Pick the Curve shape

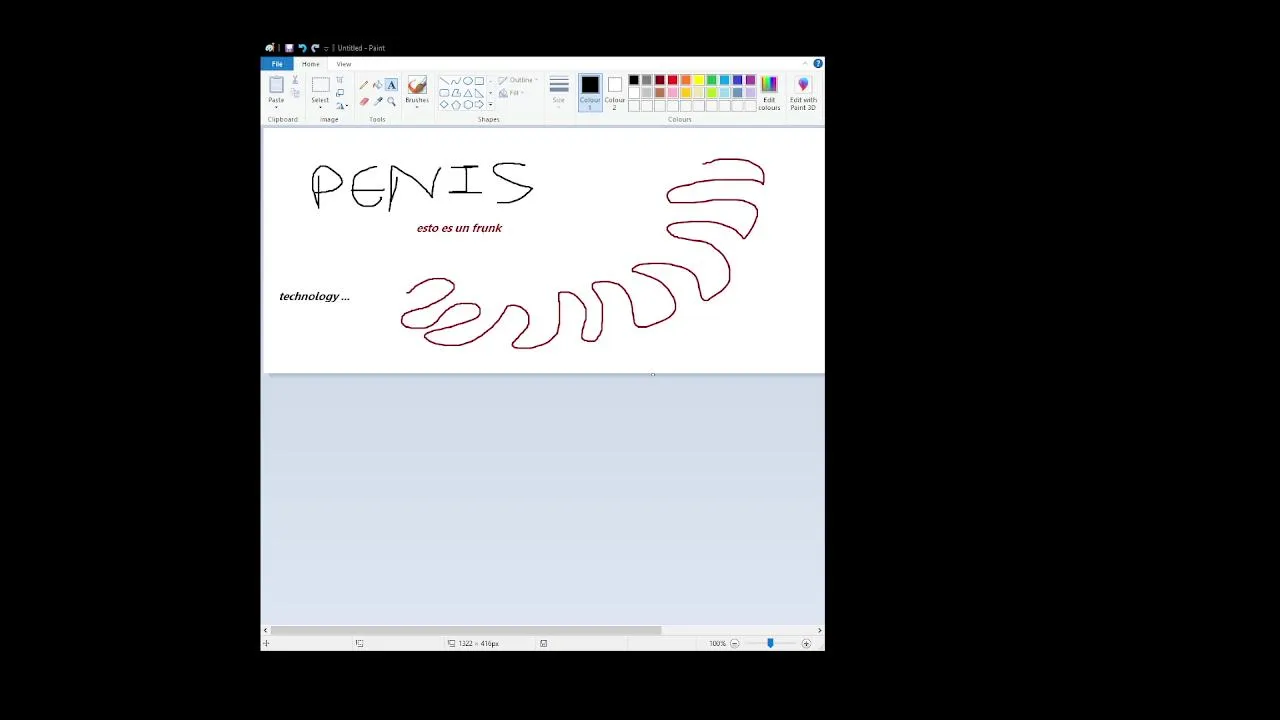pos(455,81)
